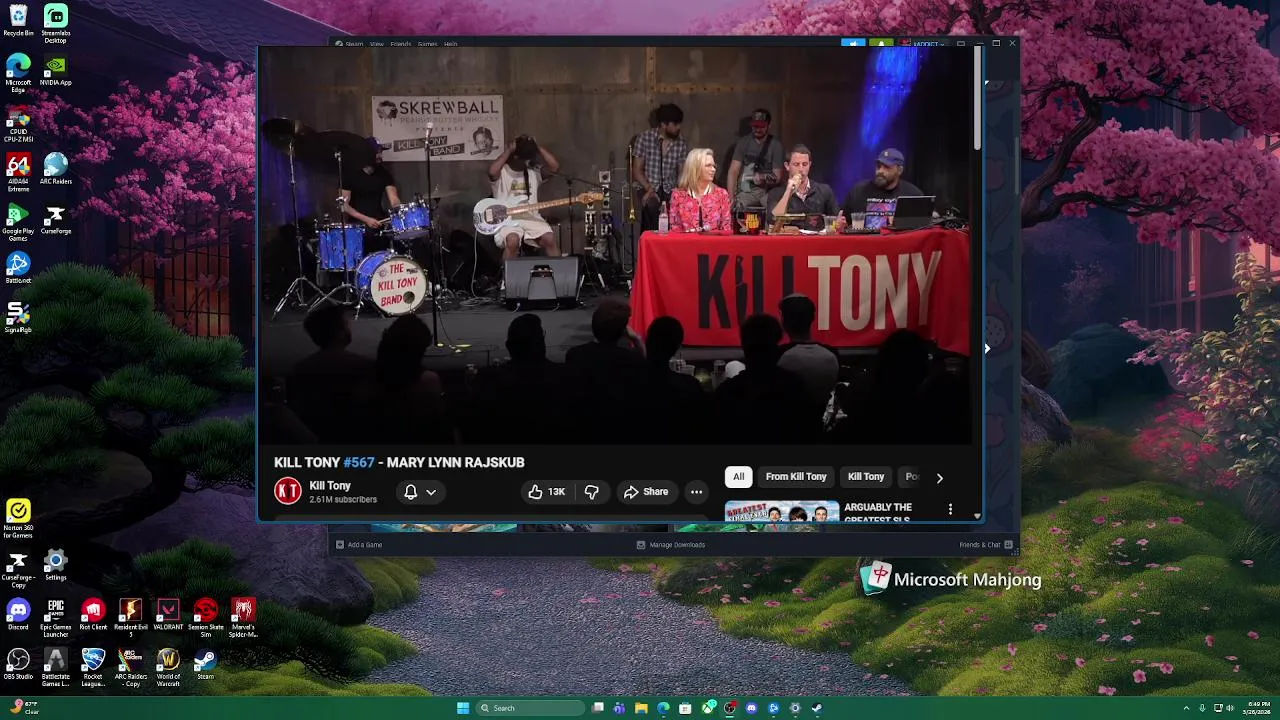Viewport: 1280px width, 720px height.
Task: Select the Kill Tony filter chip
Action: (866, 477)
